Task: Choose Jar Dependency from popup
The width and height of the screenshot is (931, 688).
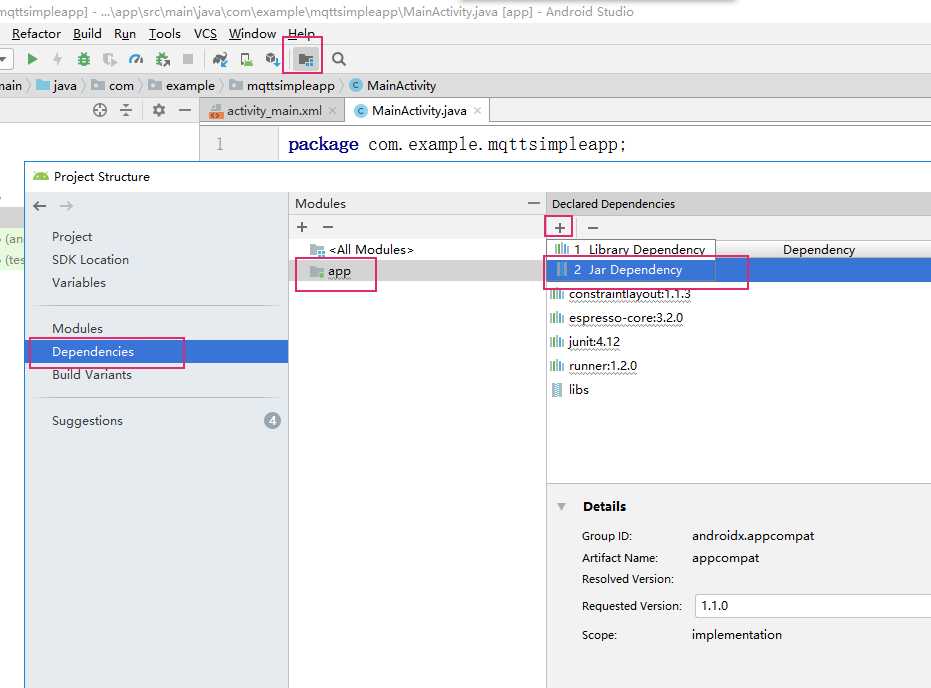Action: [x=631, y=270]
